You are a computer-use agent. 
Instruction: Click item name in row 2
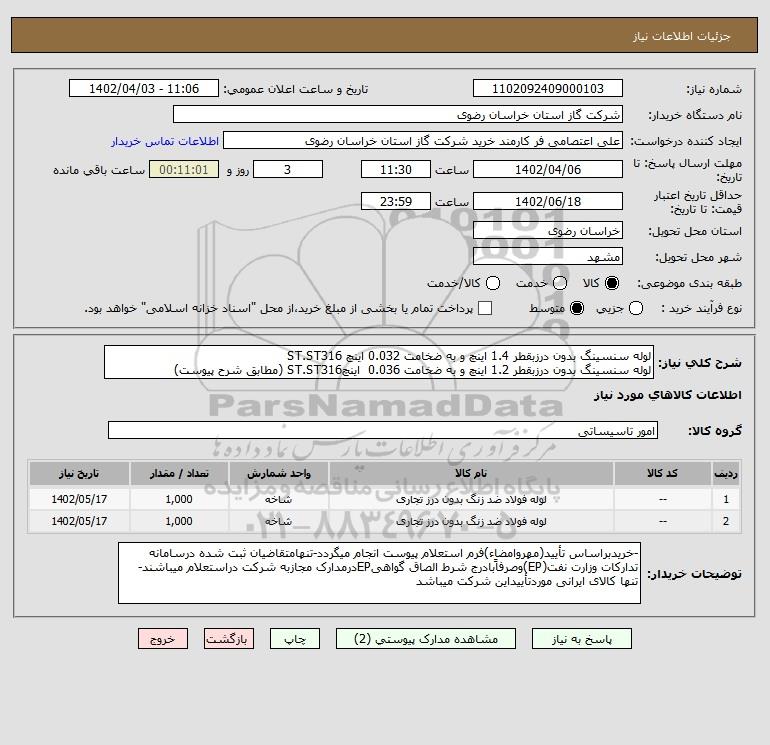tap(470, 522)
